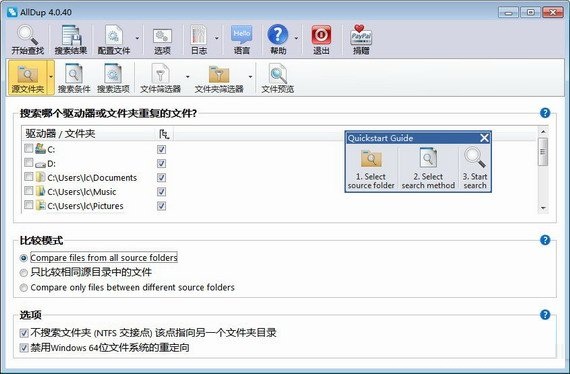Viewport: 570px width, 374px height.
Task: Close the Quickstart Guide panel
Action: 484,138
